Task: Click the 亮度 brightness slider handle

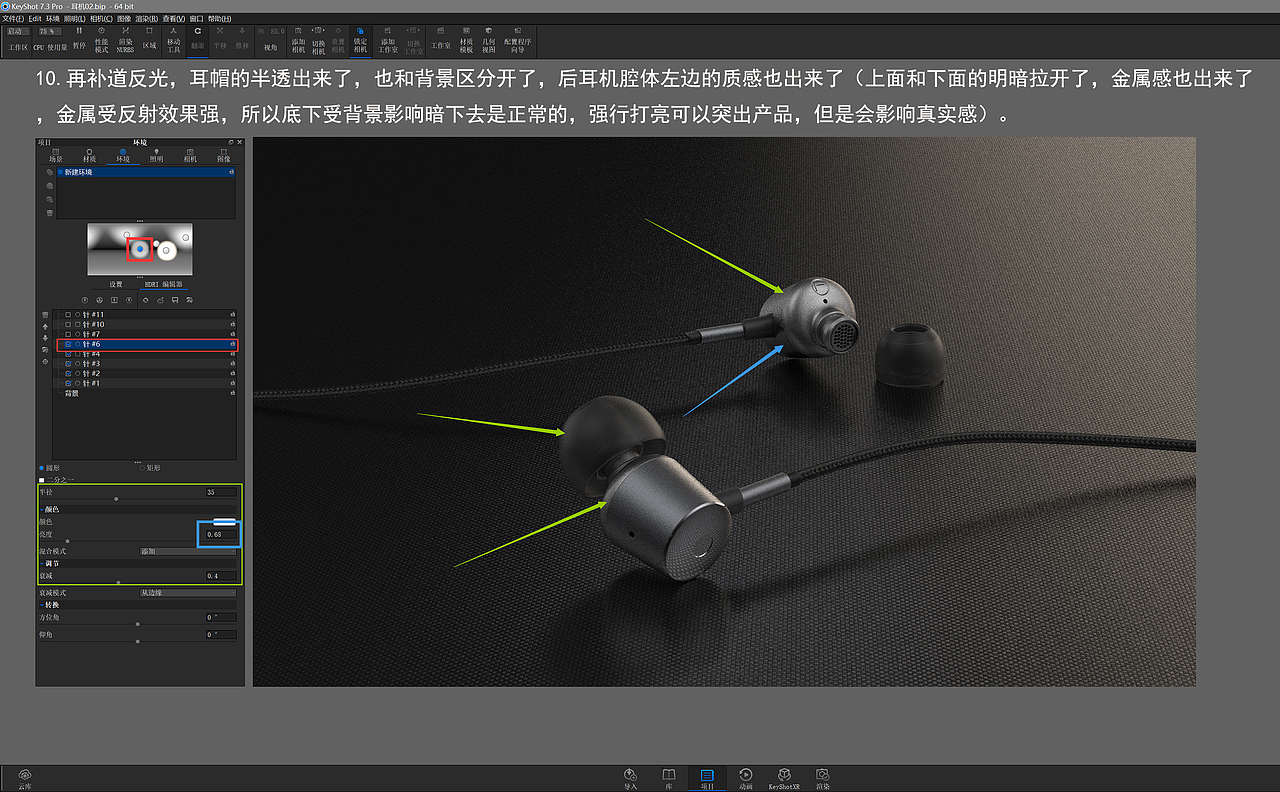Action: point(67,541)
